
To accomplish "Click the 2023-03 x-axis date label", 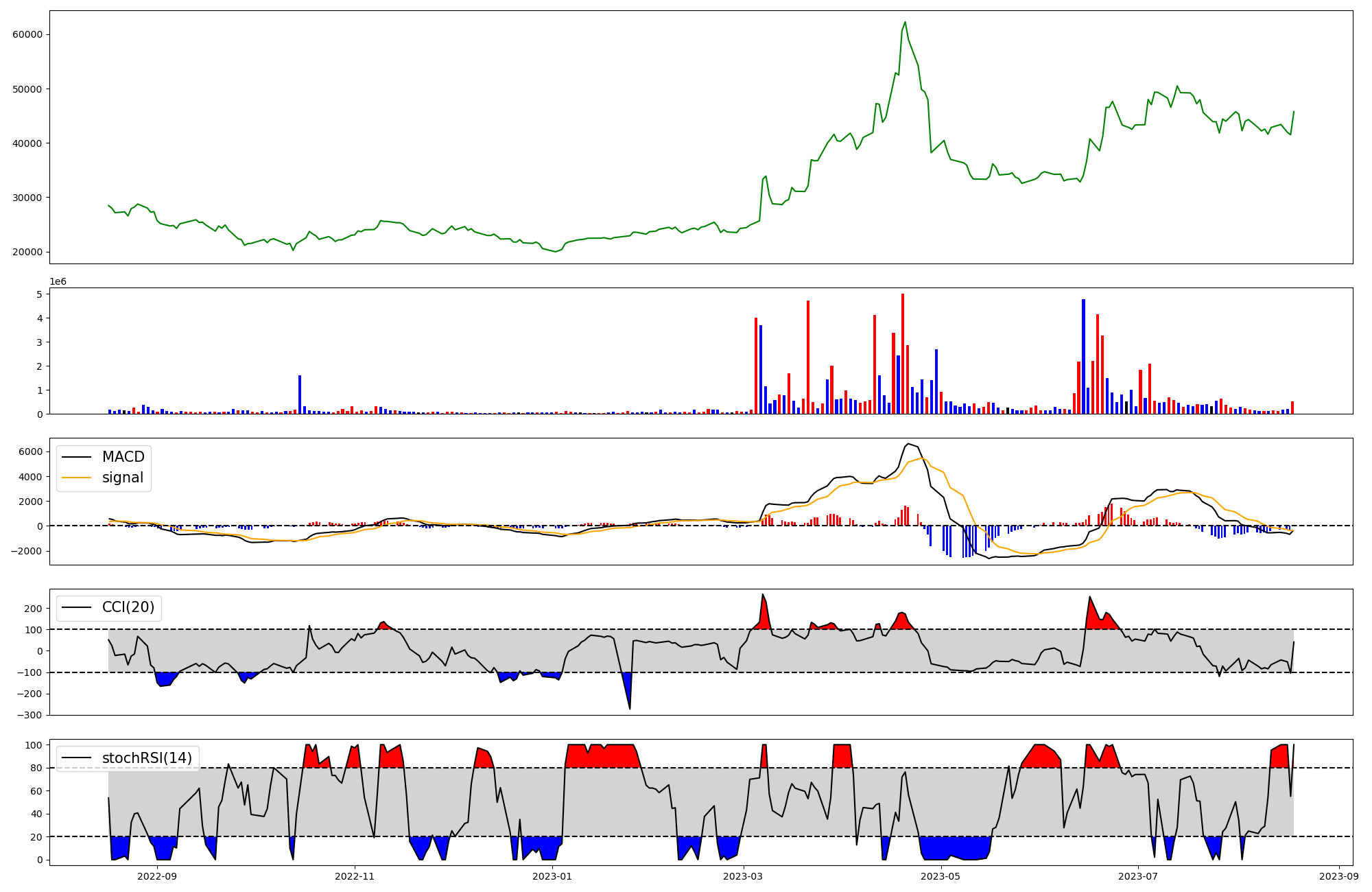I will (743, 876).
